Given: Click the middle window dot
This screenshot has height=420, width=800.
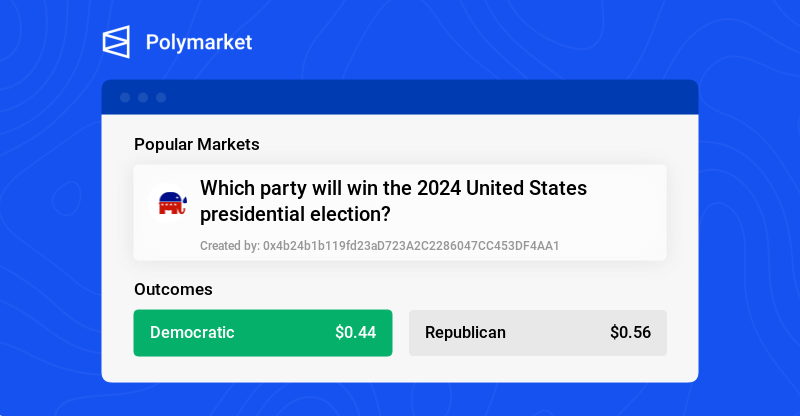Looking at the screenshot, I should pos(143,97).
